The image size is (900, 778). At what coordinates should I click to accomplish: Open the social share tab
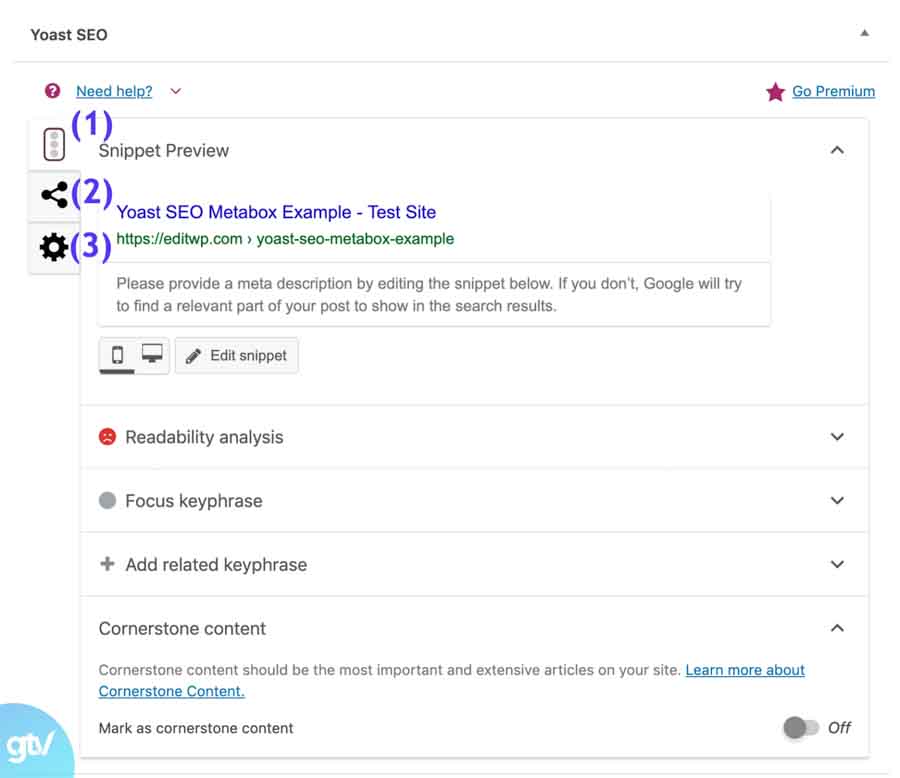54,195
